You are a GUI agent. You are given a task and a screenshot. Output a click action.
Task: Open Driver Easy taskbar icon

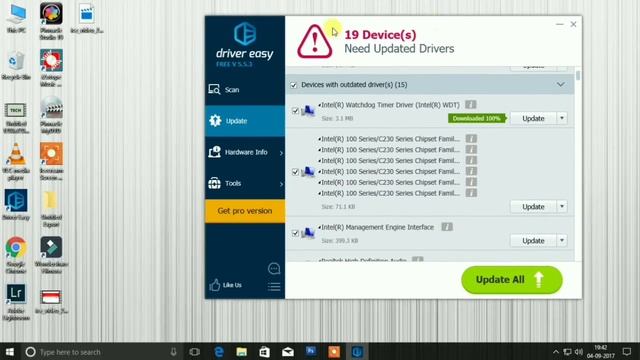357,352
